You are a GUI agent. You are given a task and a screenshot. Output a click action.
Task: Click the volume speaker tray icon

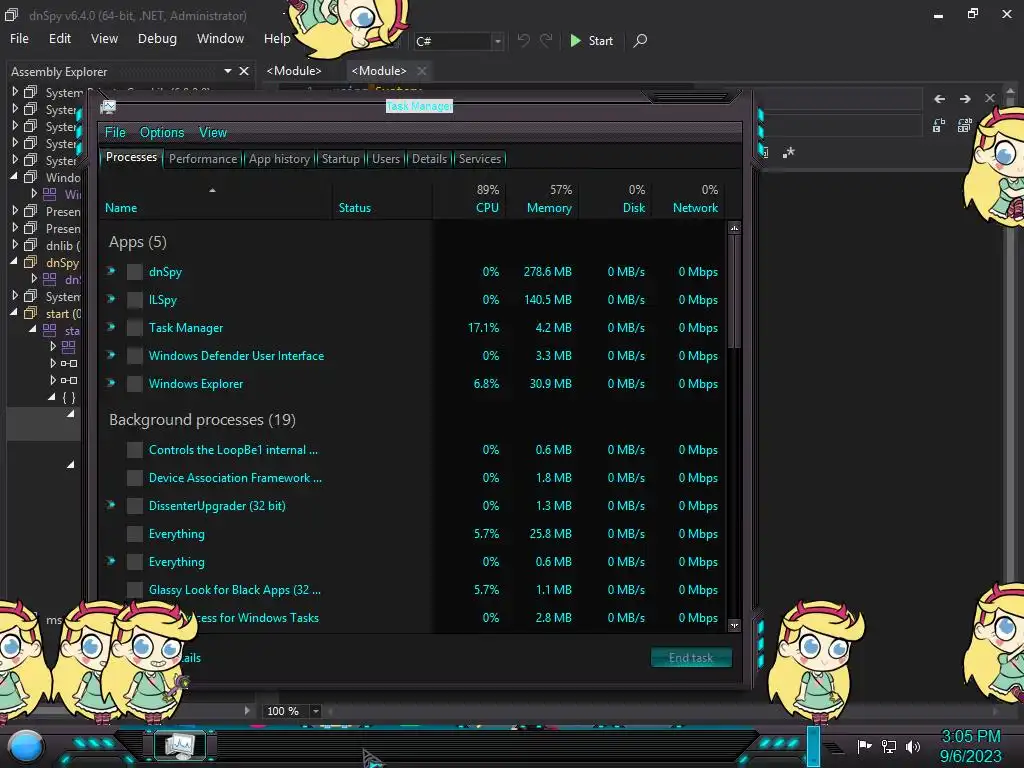(913, 746)
